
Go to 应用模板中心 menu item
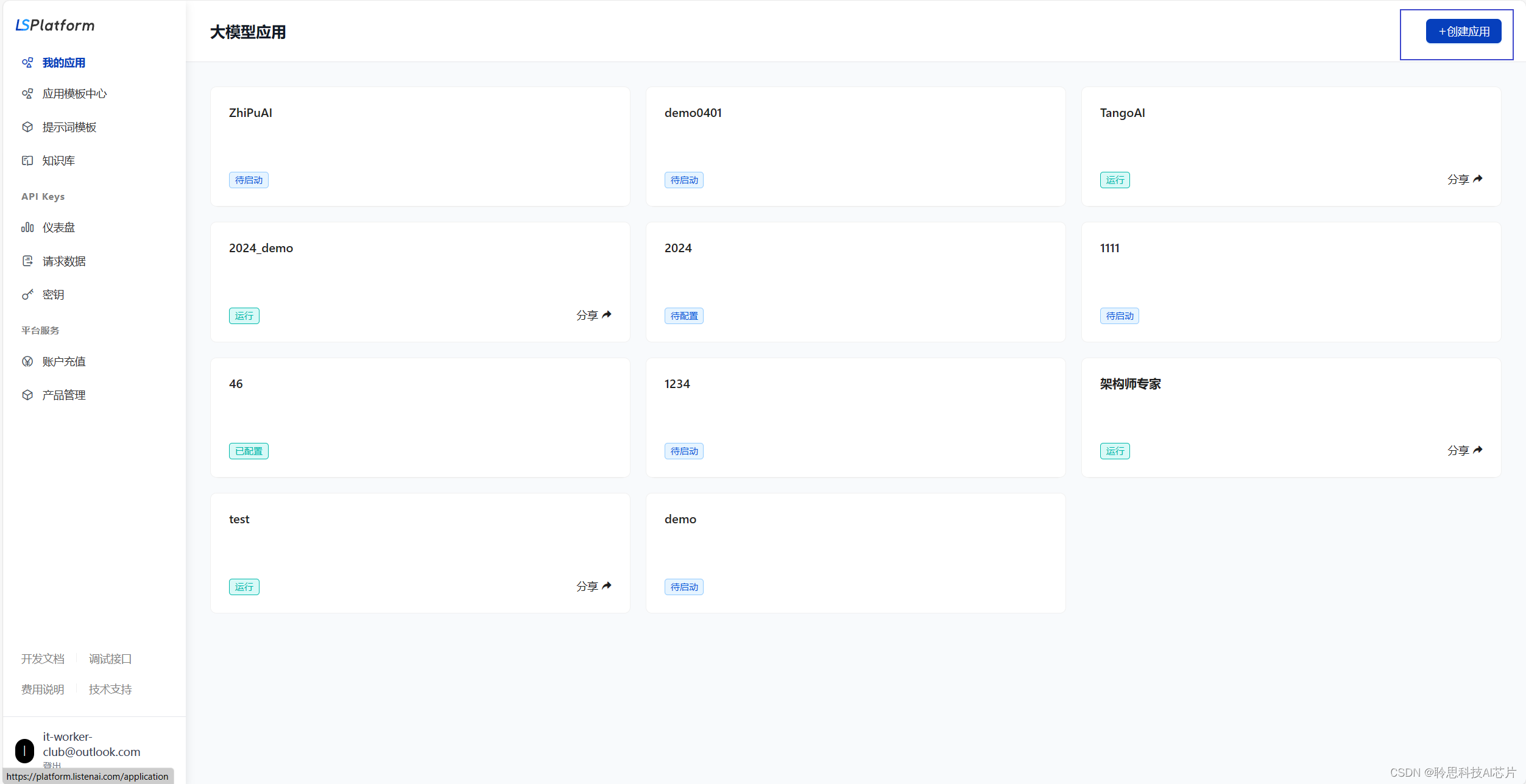click(x=74, y=94)
